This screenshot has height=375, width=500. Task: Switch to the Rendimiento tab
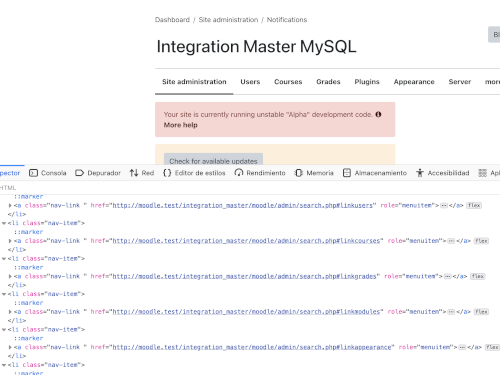(260, 173)
